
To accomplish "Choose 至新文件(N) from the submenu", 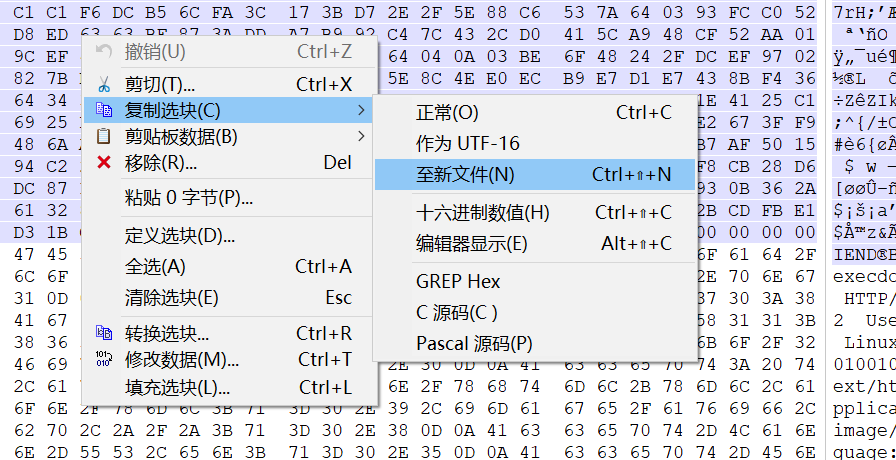I will click(x=465, y=174).
